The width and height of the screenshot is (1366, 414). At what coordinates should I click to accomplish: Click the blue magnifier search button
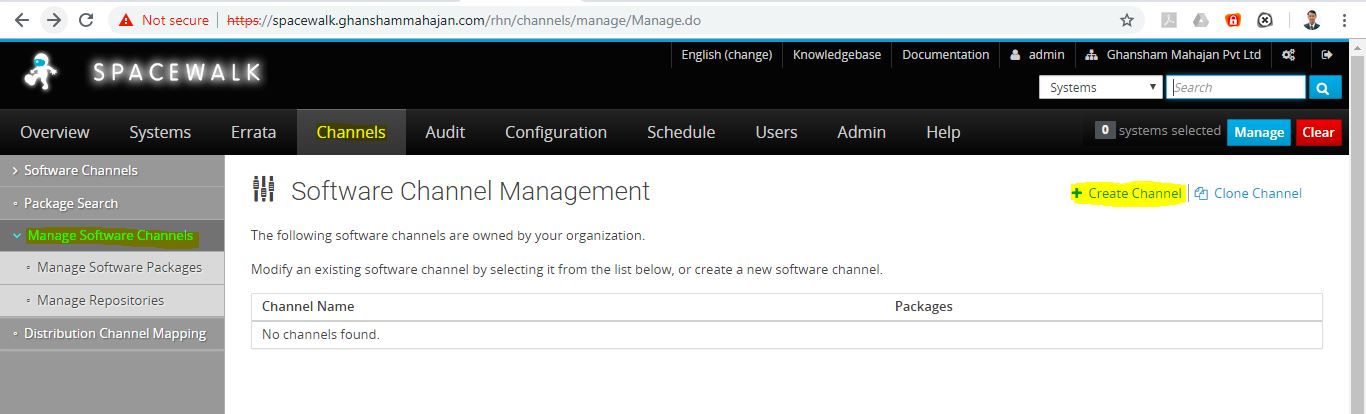tap(1323, 88)
